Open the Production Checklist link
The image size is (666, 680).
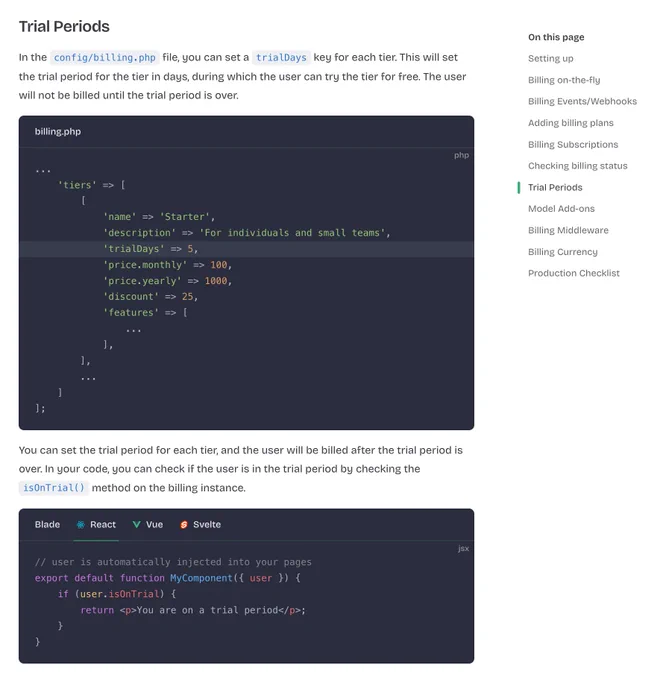(574, 273)
